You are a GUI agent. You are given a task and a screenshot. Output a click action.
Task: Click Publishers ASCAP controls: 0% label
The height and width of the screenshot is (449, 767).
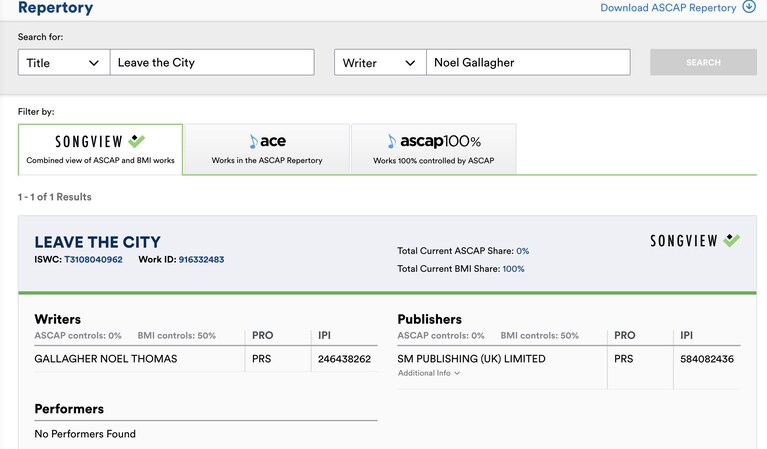click(x=441, y=336)
